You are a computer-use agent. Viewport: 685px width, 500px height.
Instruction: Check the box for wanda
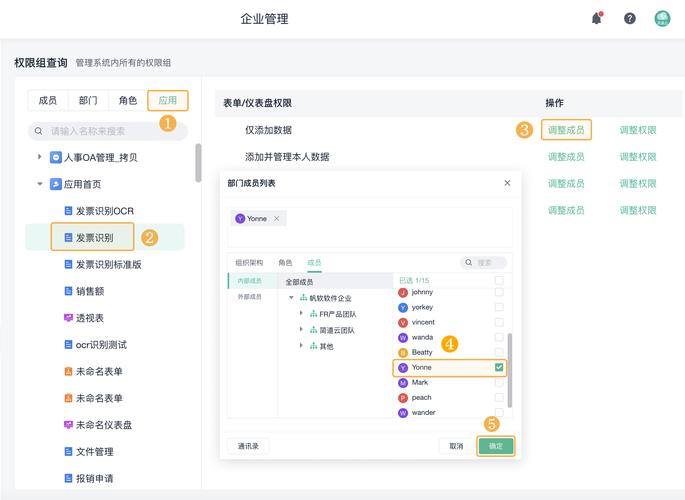pyautogui.click(x=499, y=337)
